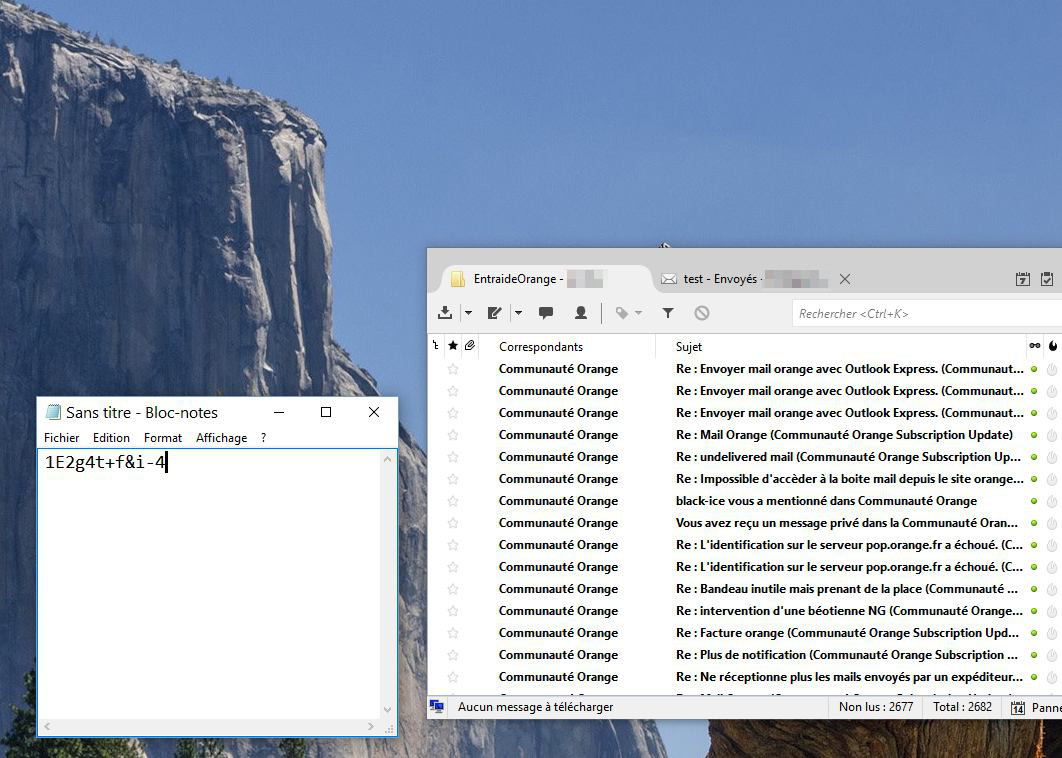Click the Get Messages download icon

(445, 312)
